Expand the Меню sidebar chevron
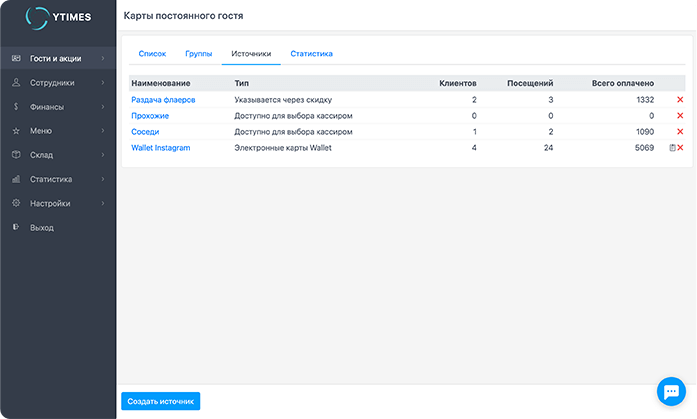The image size is (697, 419). [103, 131]
